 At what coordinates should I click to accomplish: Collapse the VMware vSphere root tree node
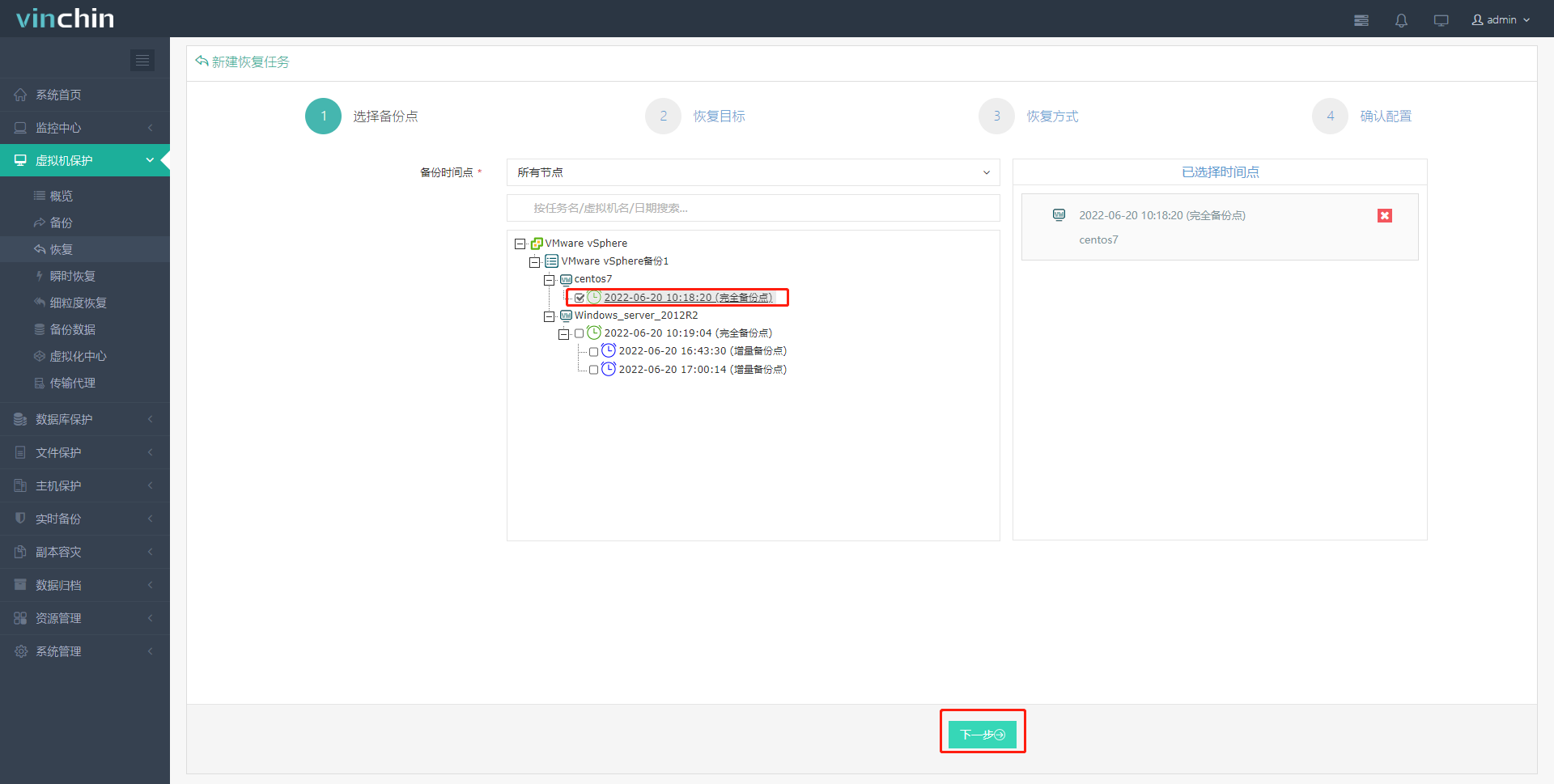(520, 244)
